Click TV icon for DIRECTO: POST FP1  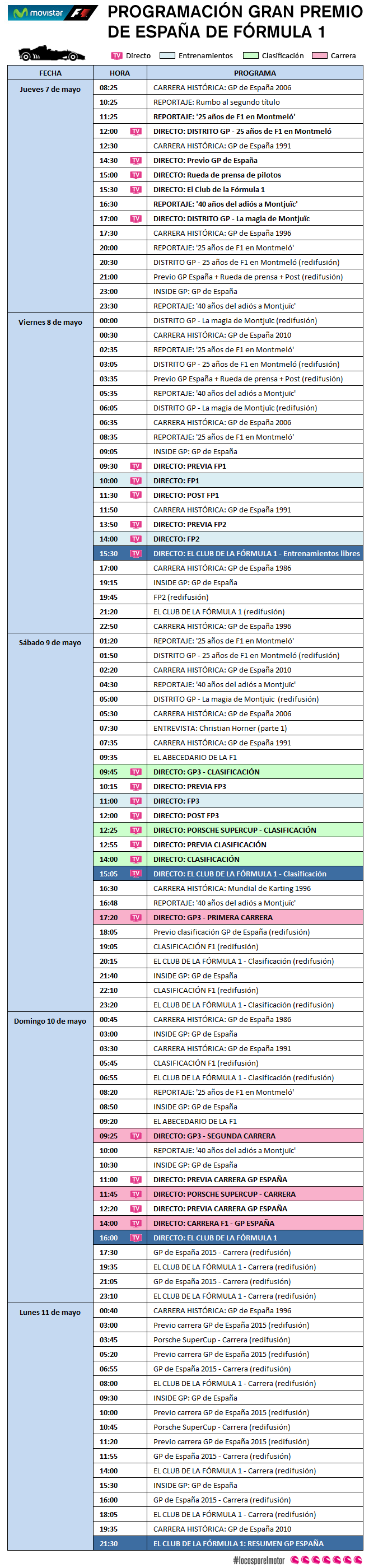[x=136, y=496]
